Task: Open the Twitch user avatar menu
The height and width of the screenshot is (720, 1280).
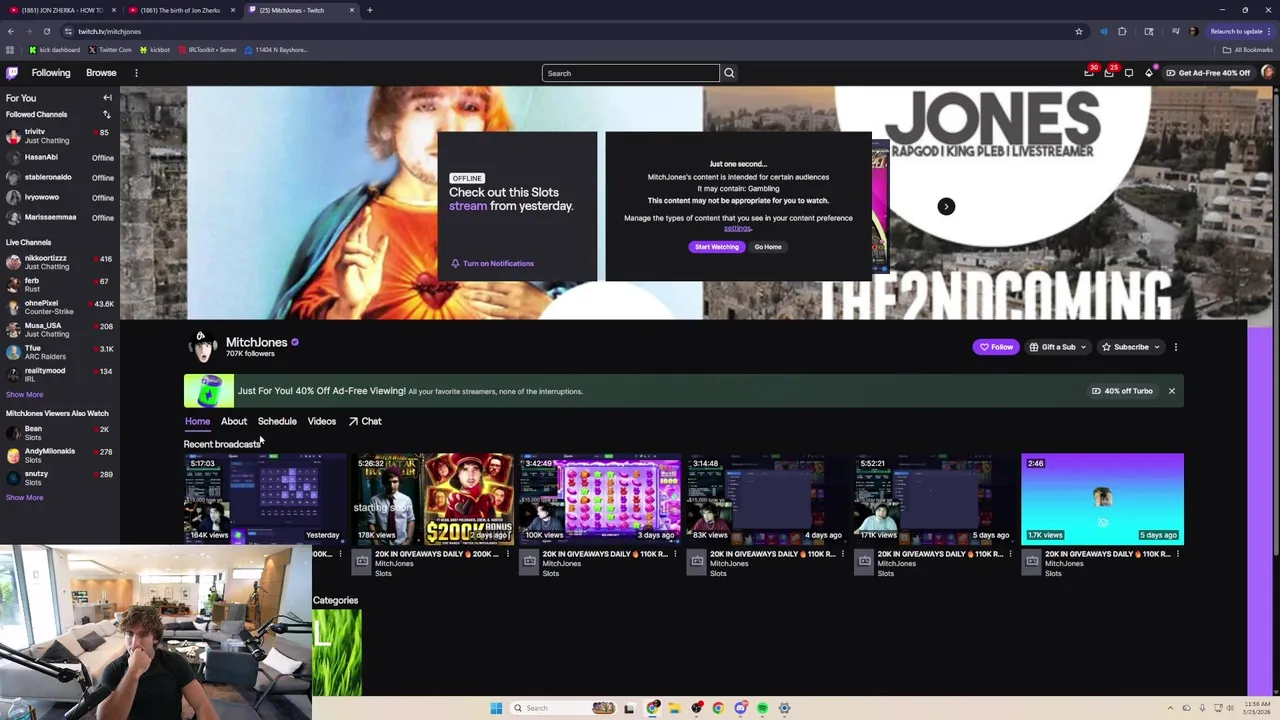Action: 1267,73
